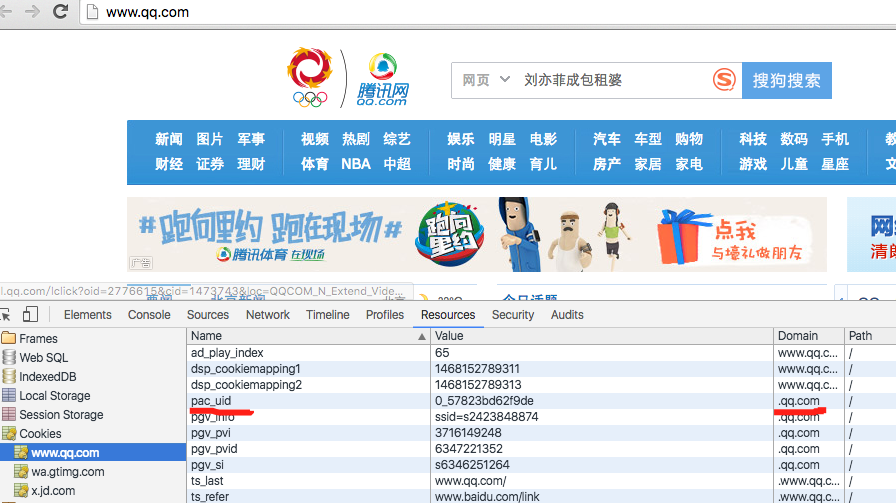Select the pgv_pvid cookie row
Screen dimensions: 896x503
tap(541, 449)
